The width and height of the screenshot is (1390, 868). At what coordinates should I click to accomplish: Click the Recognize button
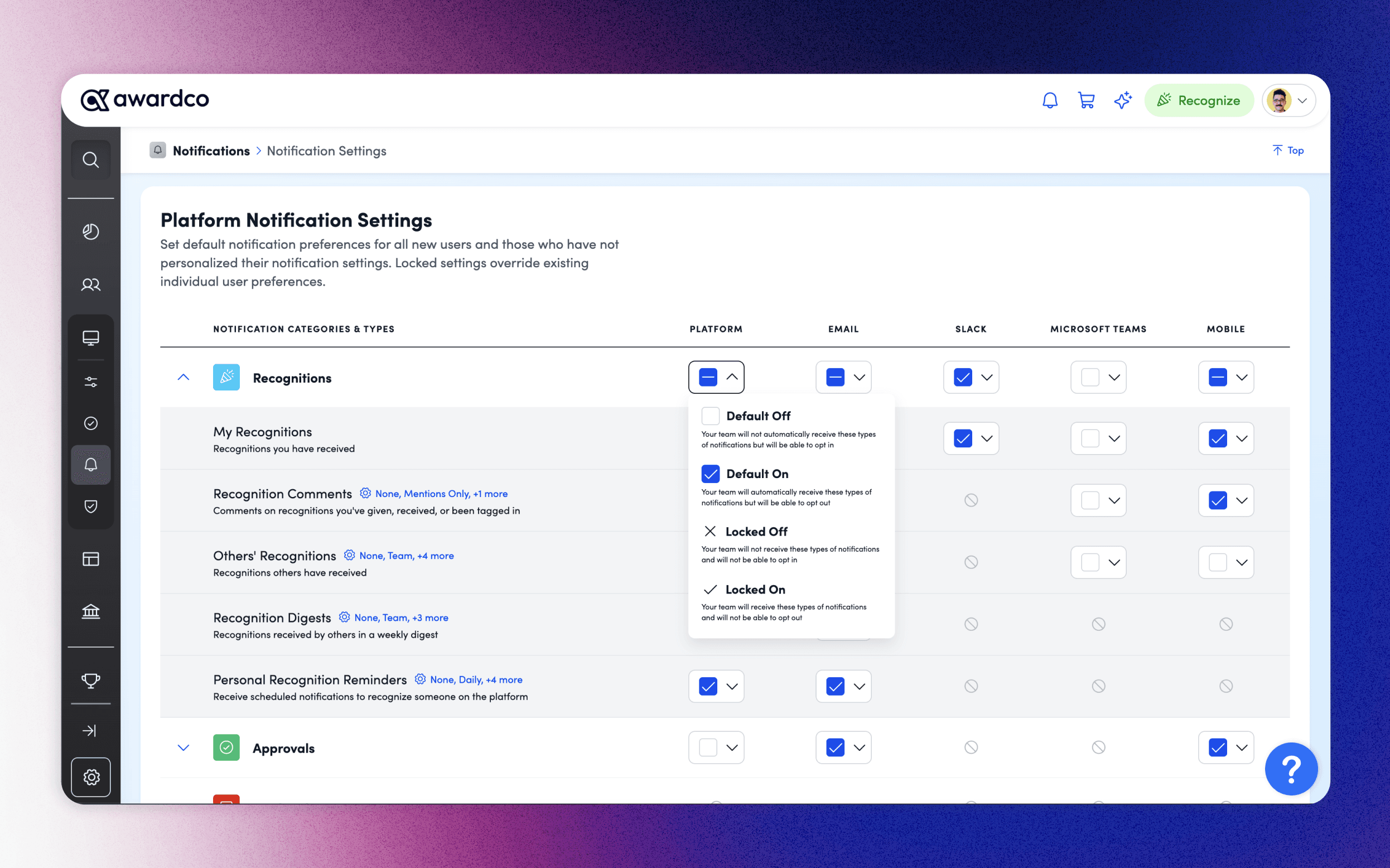click(x=1198, y=100)
